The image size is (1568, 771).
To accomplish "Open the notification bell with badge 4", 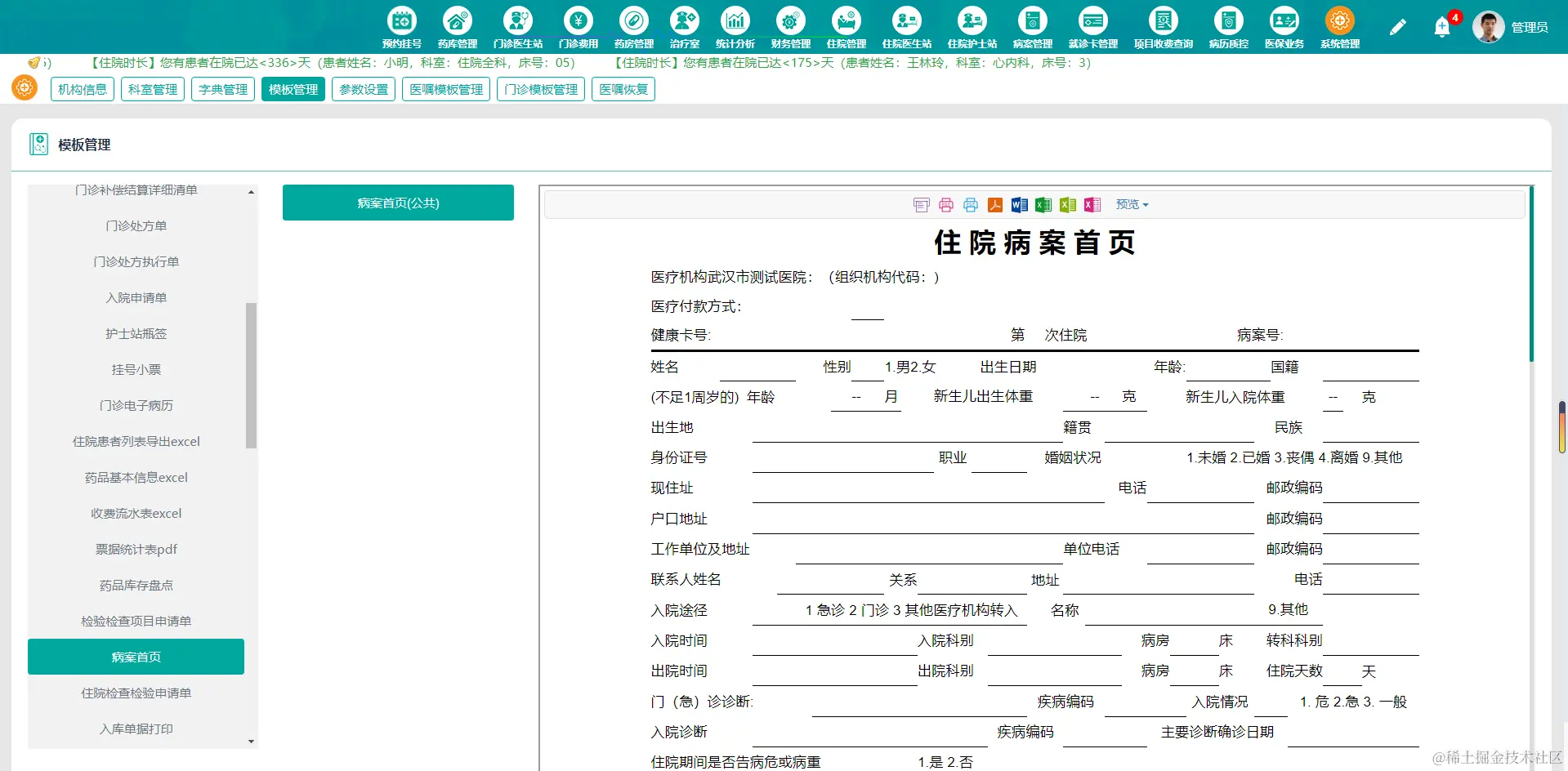I will [x=1441, y=25].
